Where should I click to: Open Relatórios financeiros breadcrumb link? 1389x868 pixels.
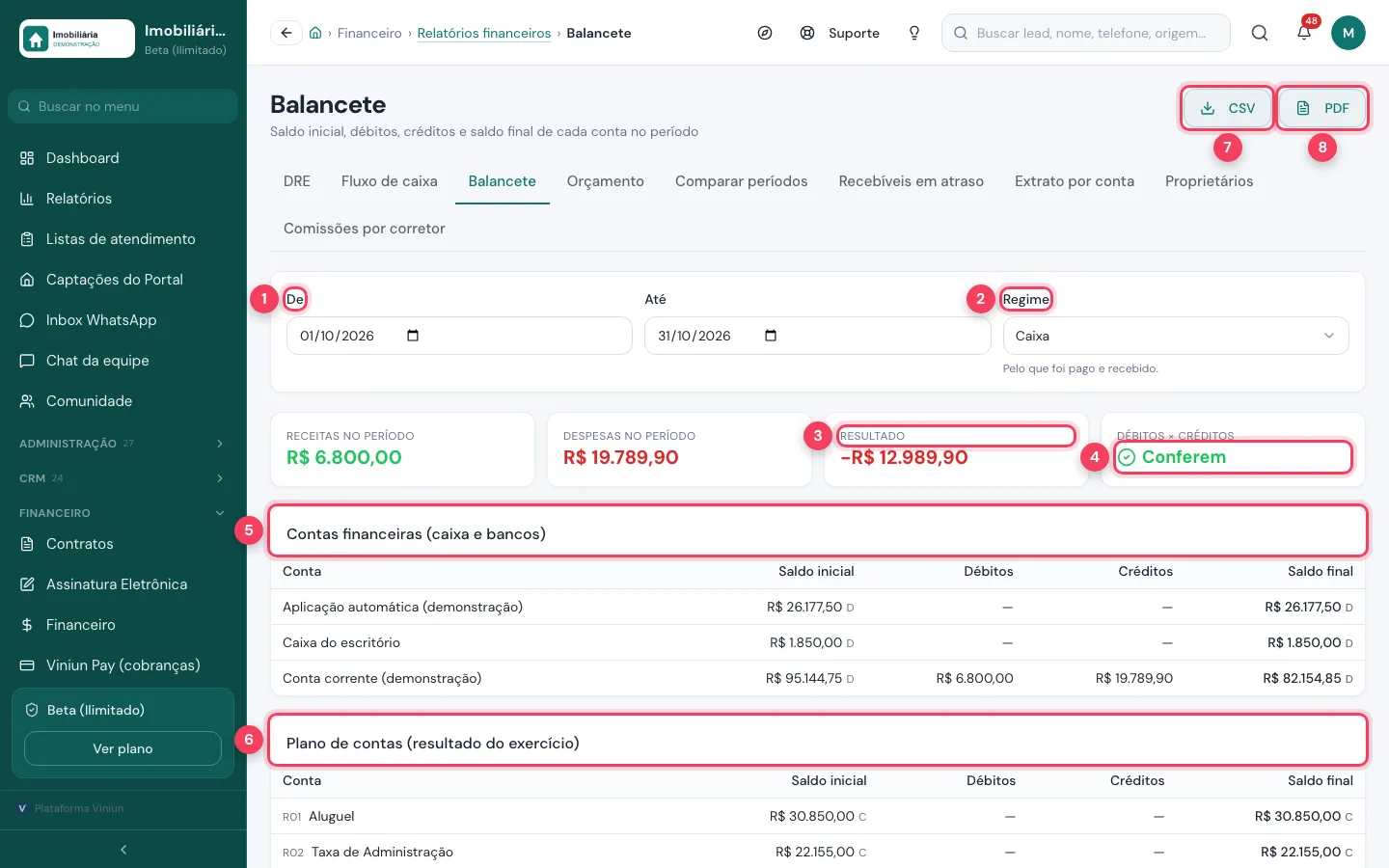[484, 33]
